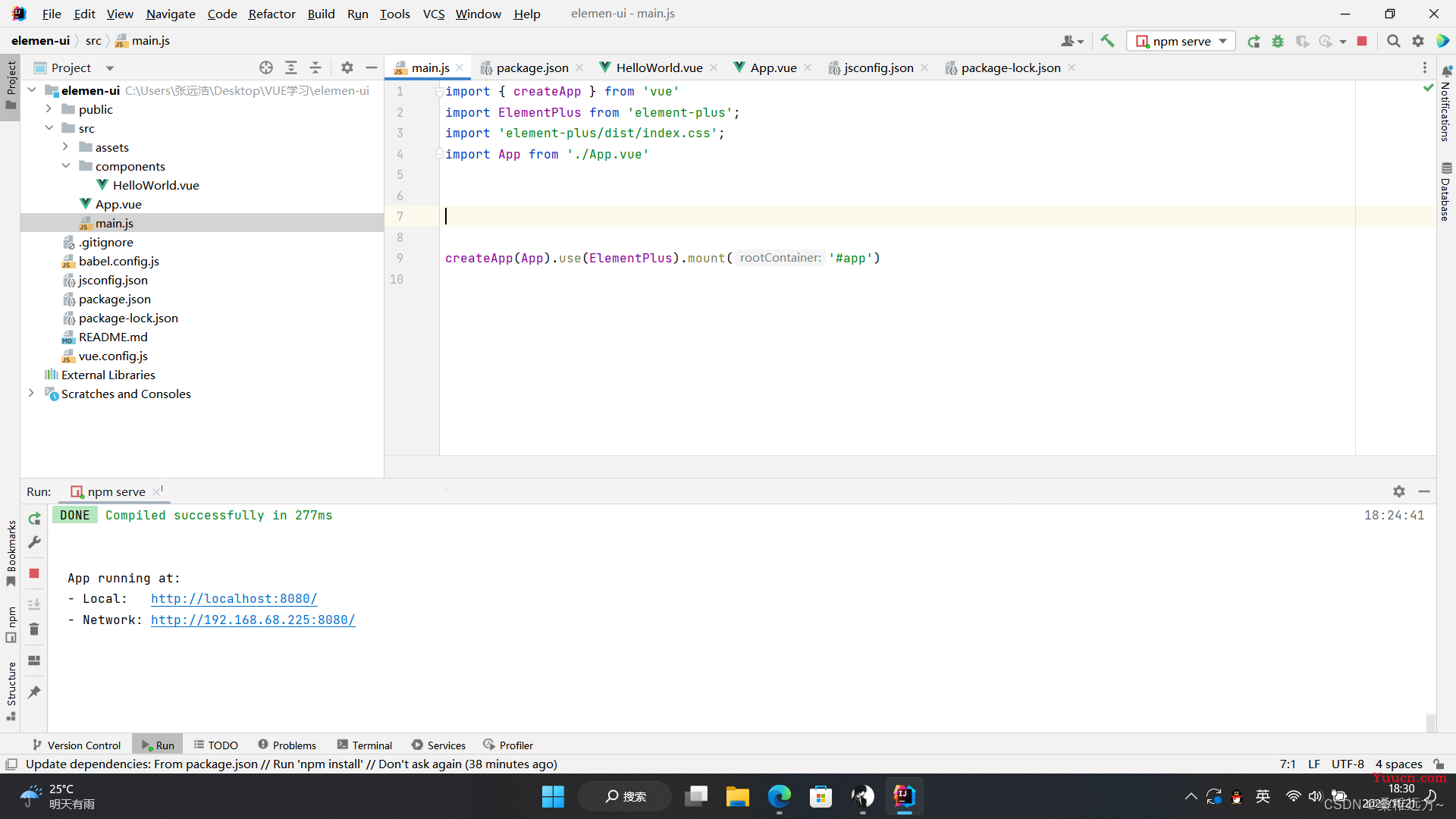Clear console with trash icon
This screenshot has width=1456, height=819.
tap(34, 629)
